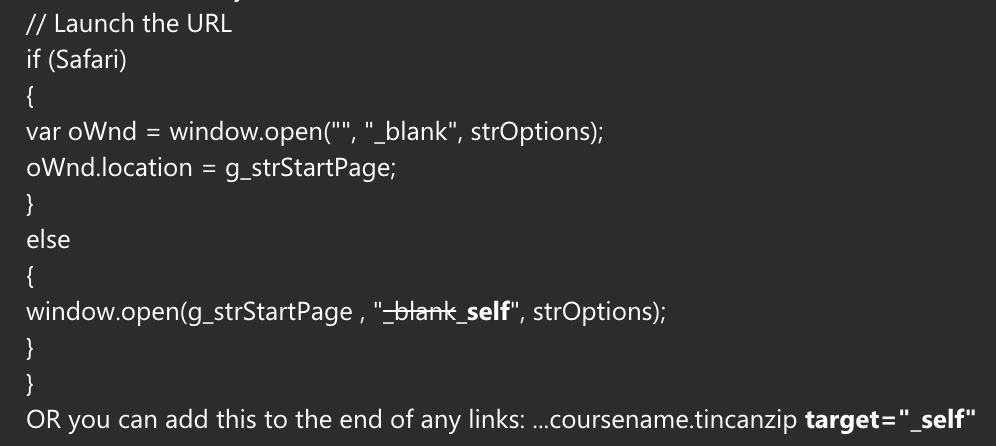The height and width of the screenshot is (446, 996).
Task: Click "g_strStartPage;" in the location assignment
Action: (x=311, y=169)
